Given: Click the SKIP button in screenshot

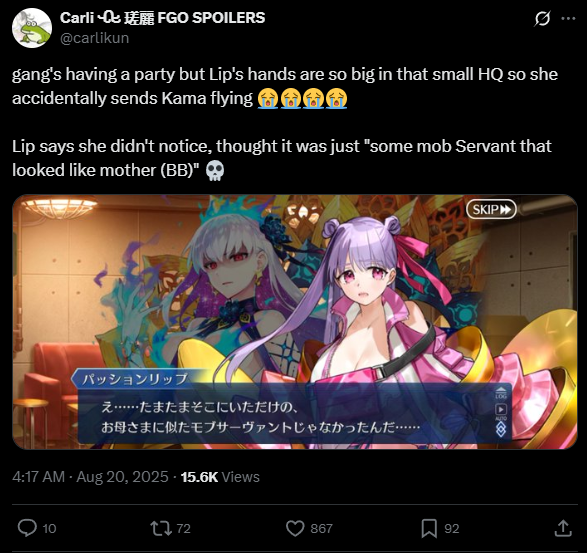Looking at the screenshot, I should pyautogui.click(x=491, y=209).
